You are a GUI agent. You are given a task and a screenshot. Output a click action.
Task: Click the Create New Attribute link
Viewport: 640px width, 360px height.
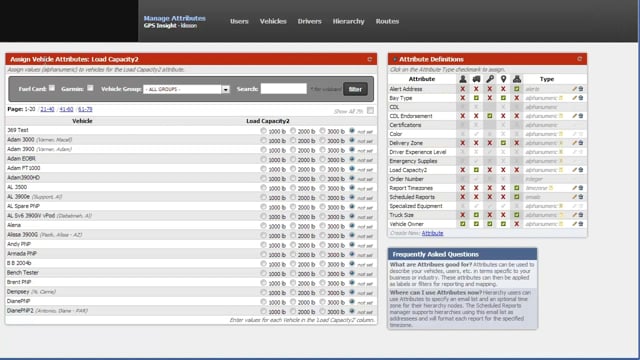[x=432, y=233]
